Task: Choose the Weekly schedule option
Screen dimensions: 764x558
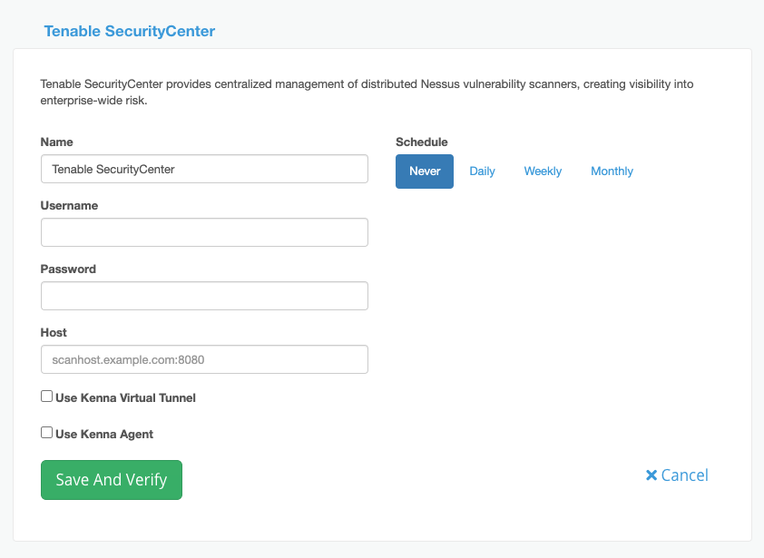Action: 543,172
